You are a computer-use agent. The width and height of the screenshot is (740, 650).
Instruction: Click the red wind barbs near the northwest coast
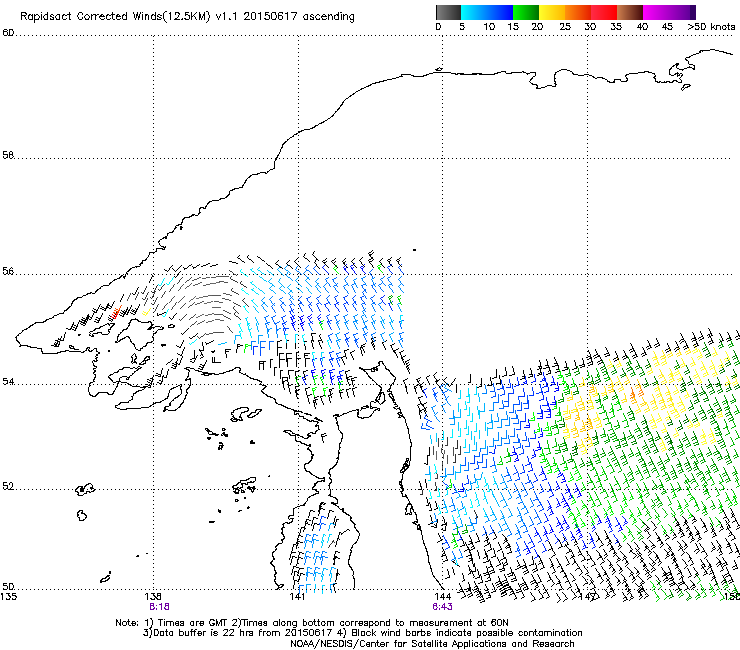pos(115,312)
